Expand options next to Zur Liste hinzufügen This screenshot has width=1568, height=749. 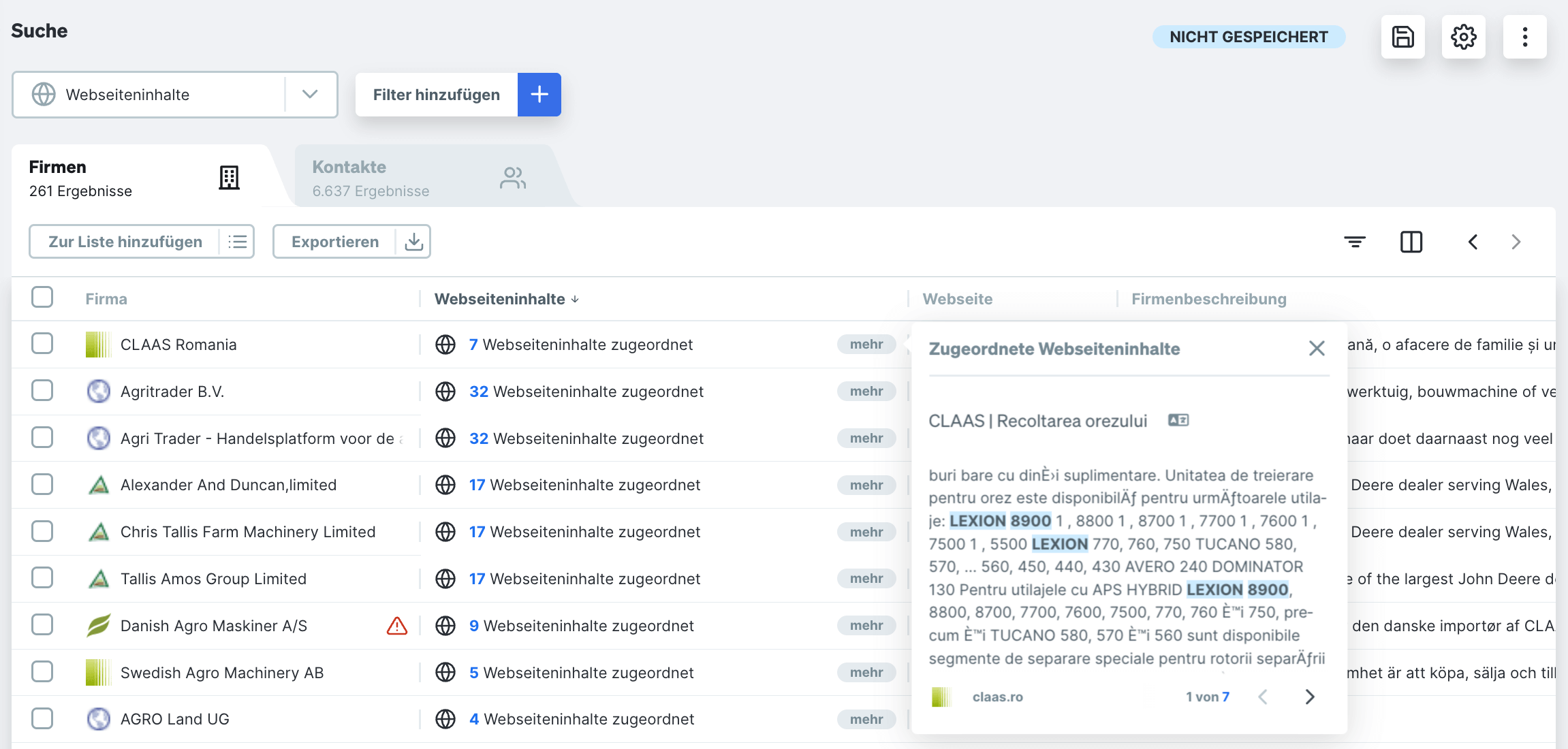tap(237, 241)
